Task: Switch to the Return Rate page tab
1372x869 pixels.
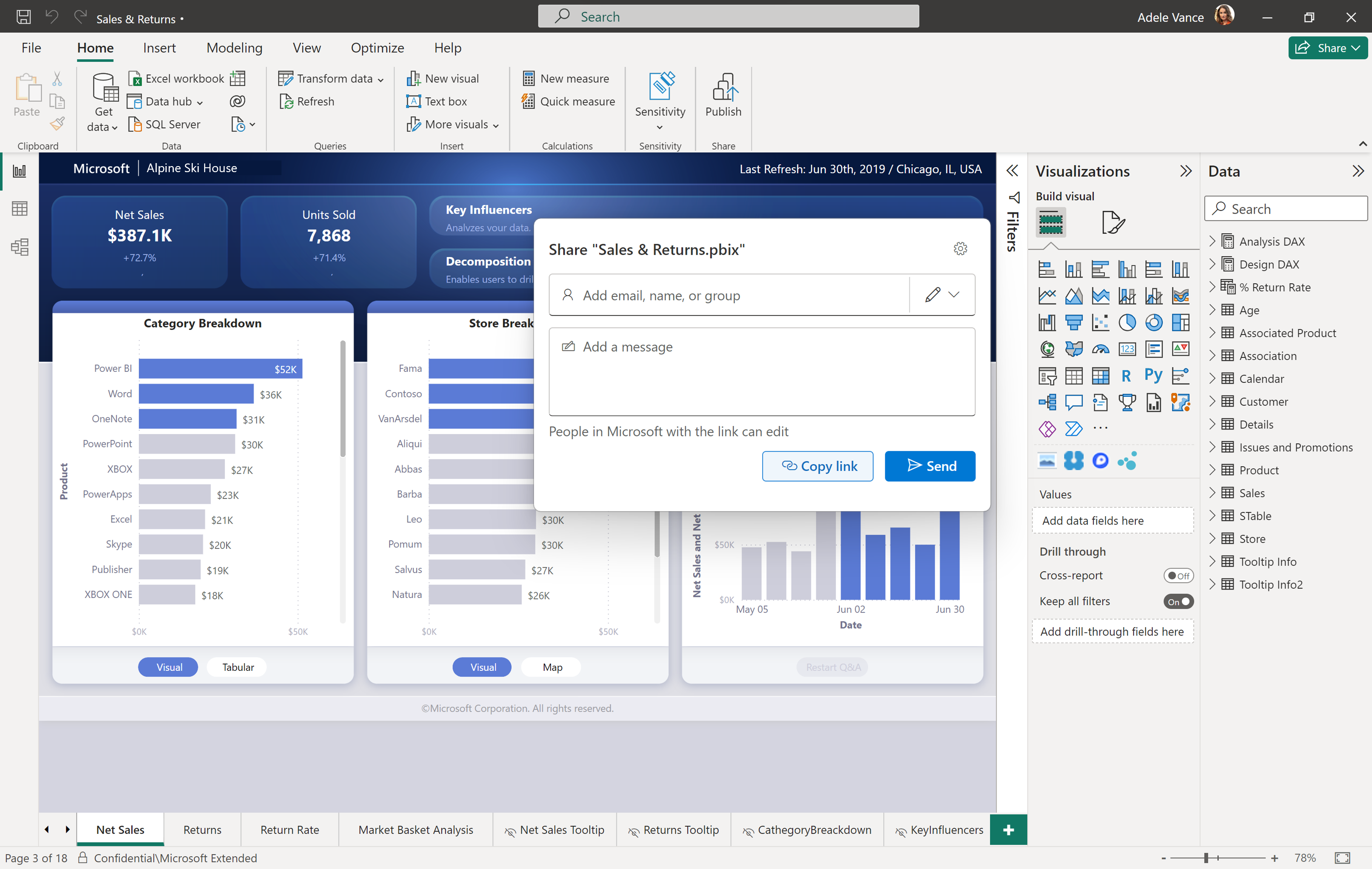Action: (x=289, y=830)
